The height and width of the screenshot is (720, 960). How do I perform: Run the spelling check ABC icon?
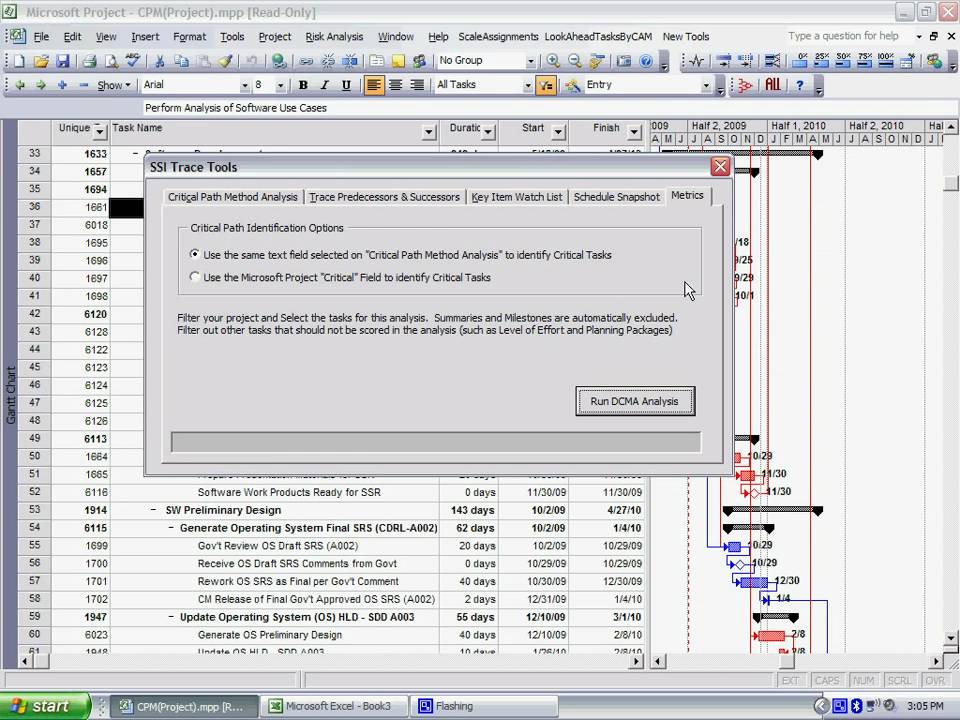pyautogui.click(x=132, y=61)
